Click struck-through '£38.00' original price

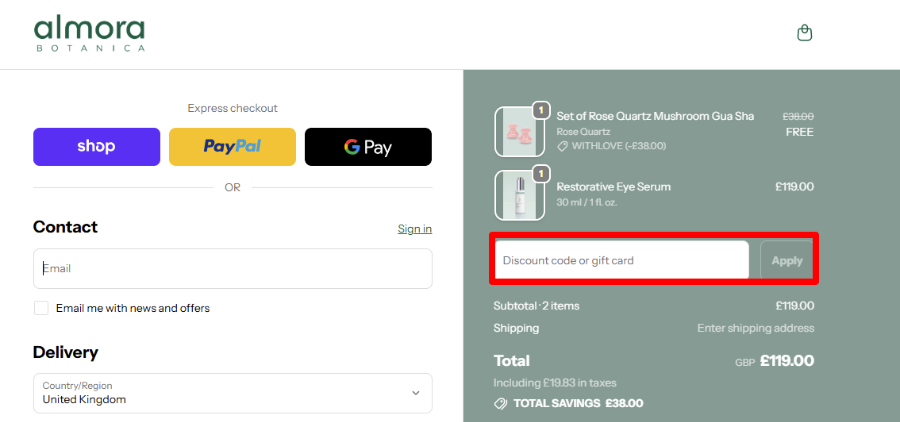[798, 117]
